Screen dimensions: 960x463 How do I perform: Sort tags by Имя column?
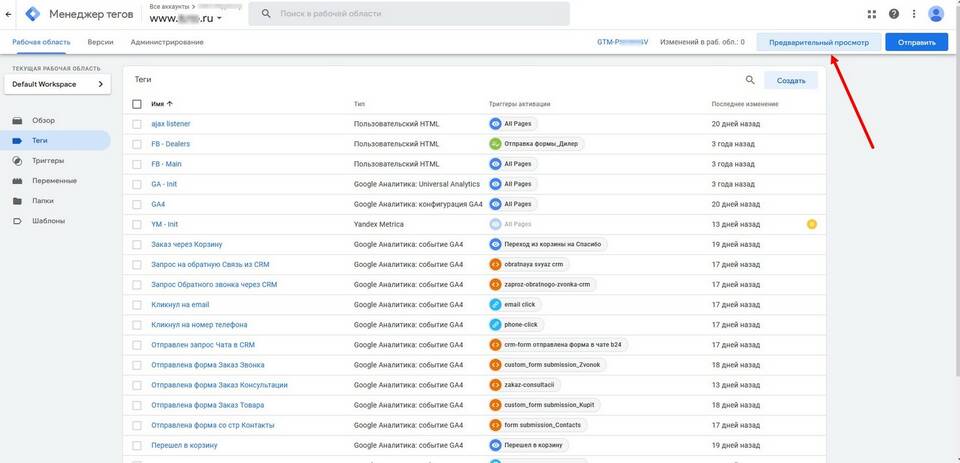[162, 104]
